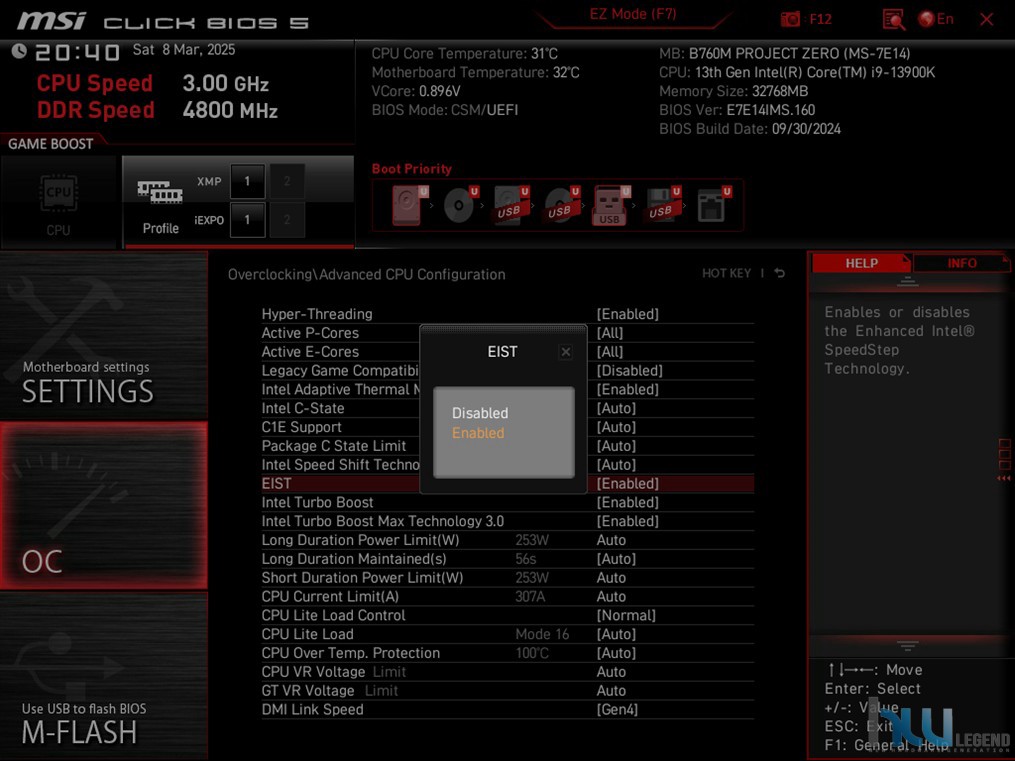
Task: Click the DMI Link Speed label
Action: click(x=312, y=709)
